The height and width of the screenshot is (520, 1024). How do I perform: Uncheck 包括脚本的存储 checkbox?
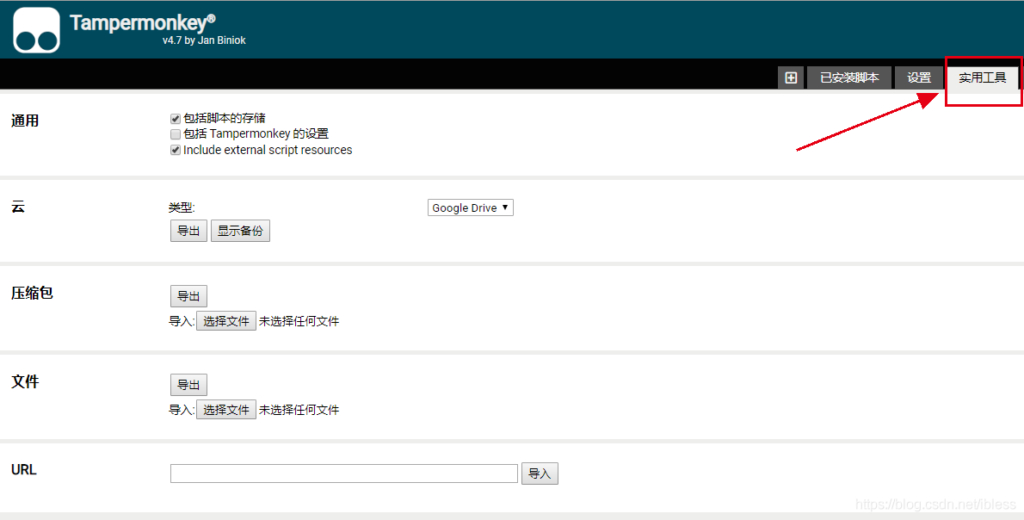(x=175, y=118)
